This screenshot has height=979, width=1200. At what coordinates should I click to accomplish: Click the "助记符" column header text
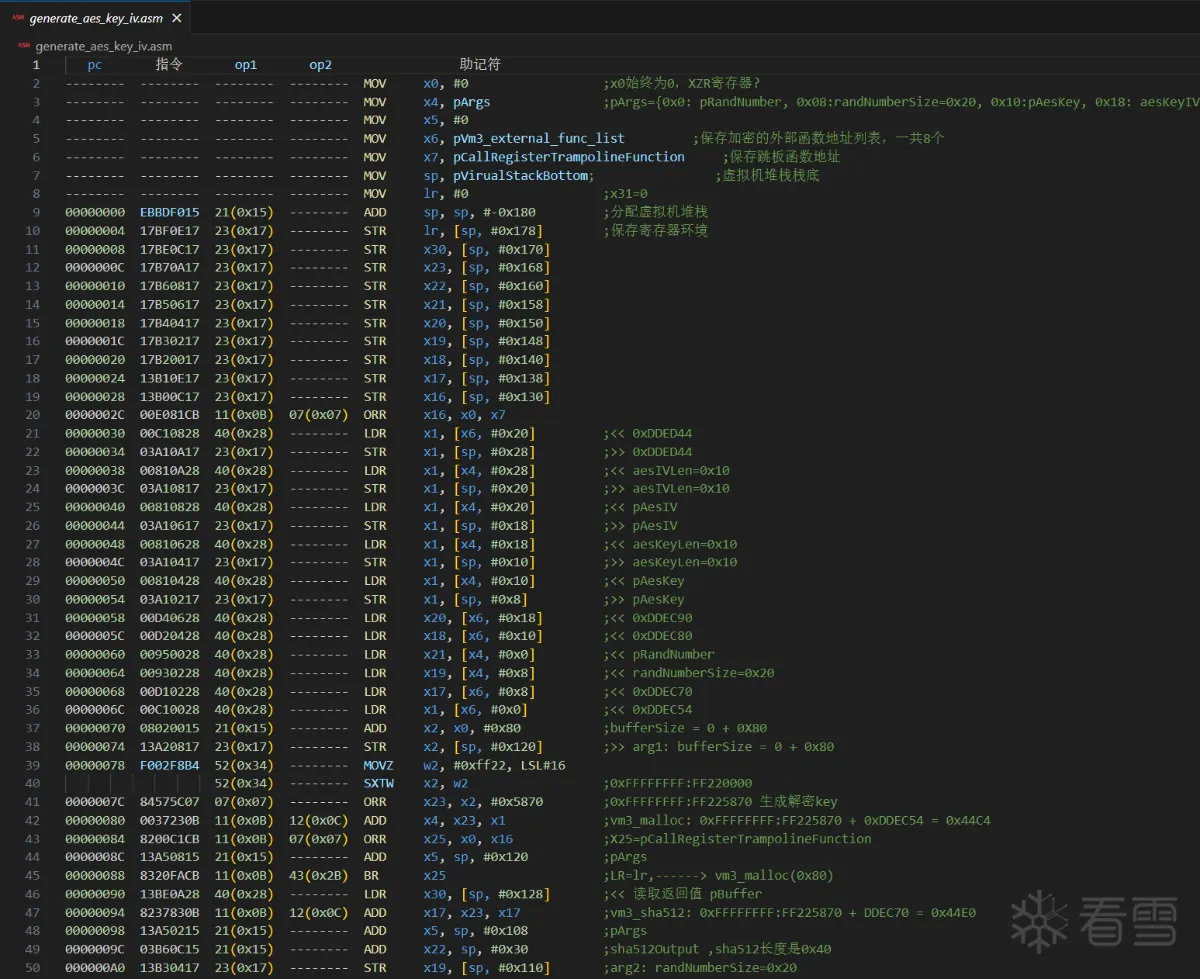coord(480,65)
